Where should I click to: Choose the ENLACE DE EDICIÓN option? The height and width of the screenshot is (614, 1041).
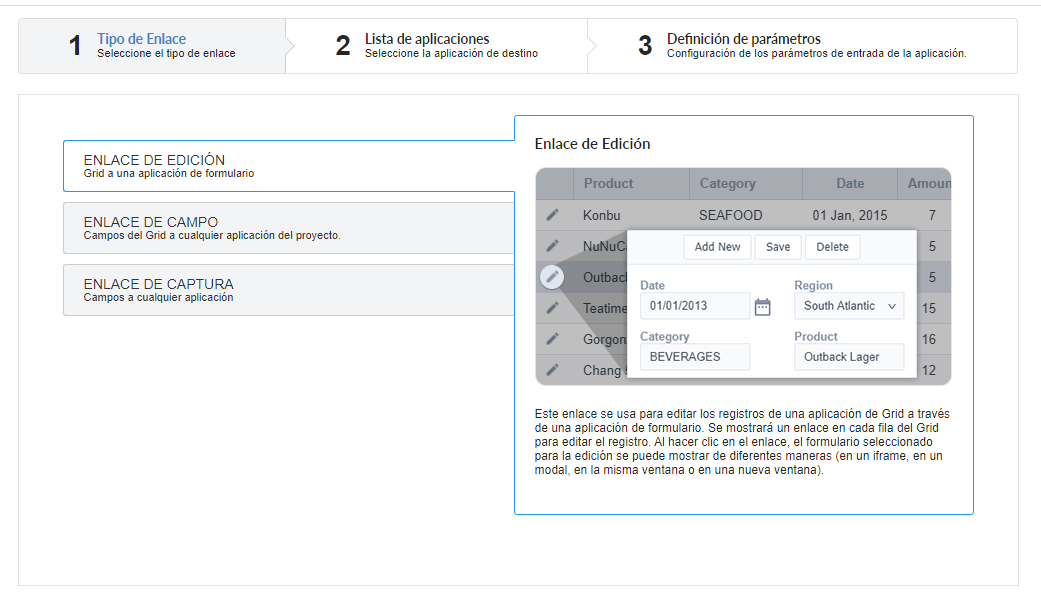coord(289,166)
